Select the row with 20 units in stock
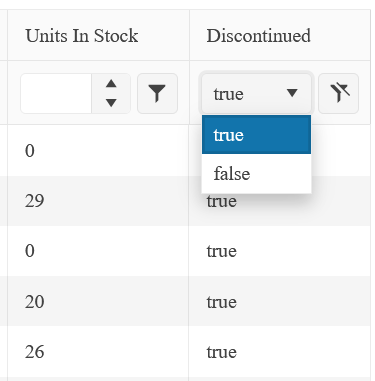The height and width of the screenshot is (381, 375). click(185, 301)
